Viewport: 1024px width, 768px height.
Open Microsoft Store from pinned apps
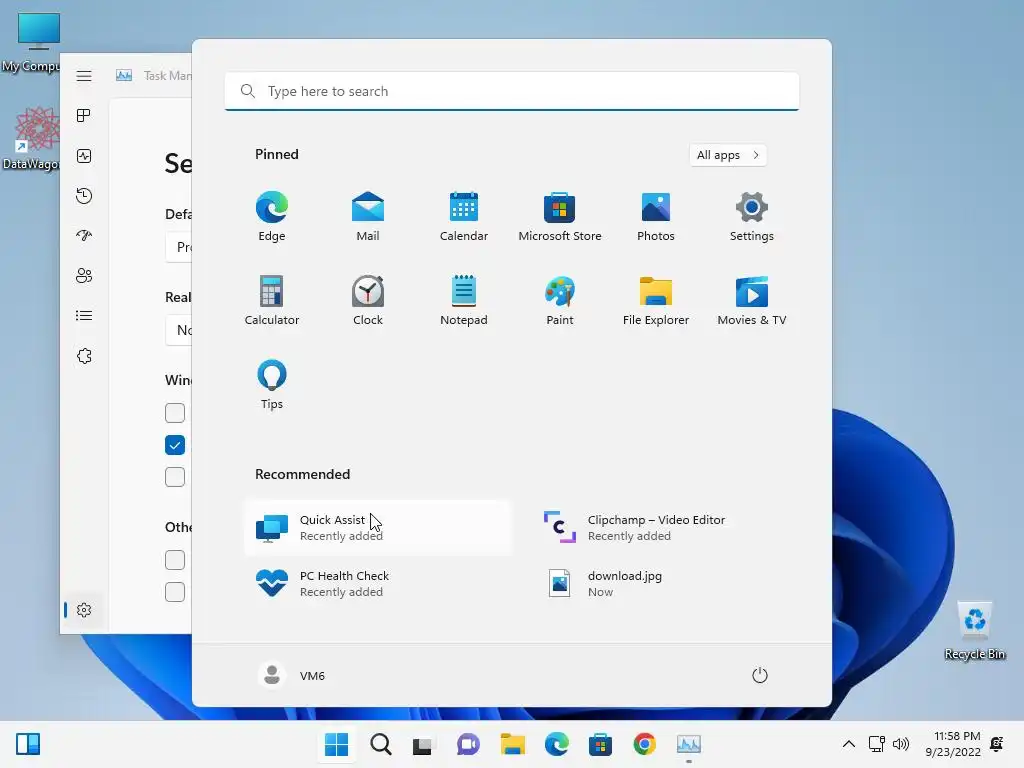(x=560, y=217)
